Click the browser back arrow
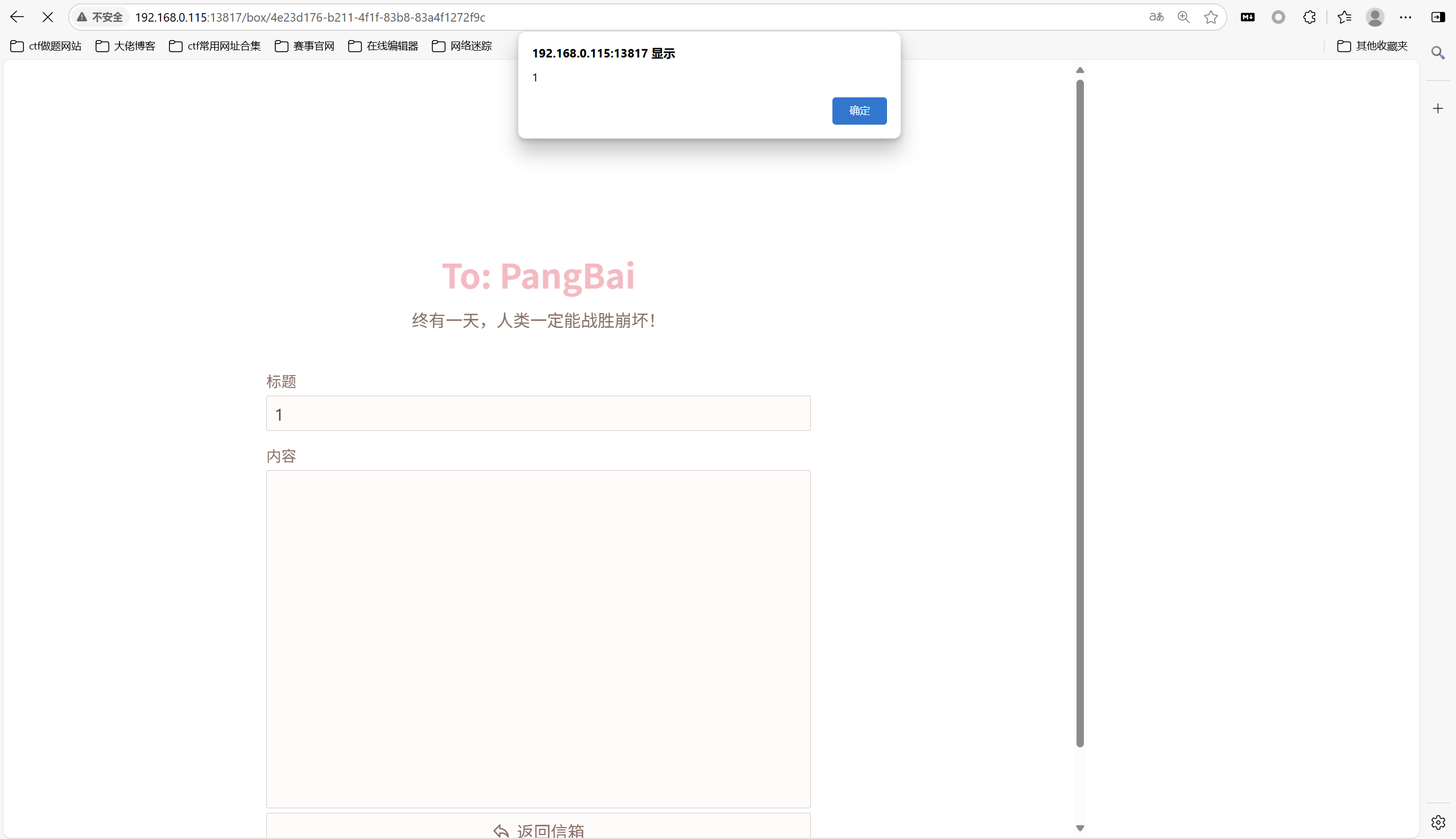1456x839 pixels. point(17,17)
